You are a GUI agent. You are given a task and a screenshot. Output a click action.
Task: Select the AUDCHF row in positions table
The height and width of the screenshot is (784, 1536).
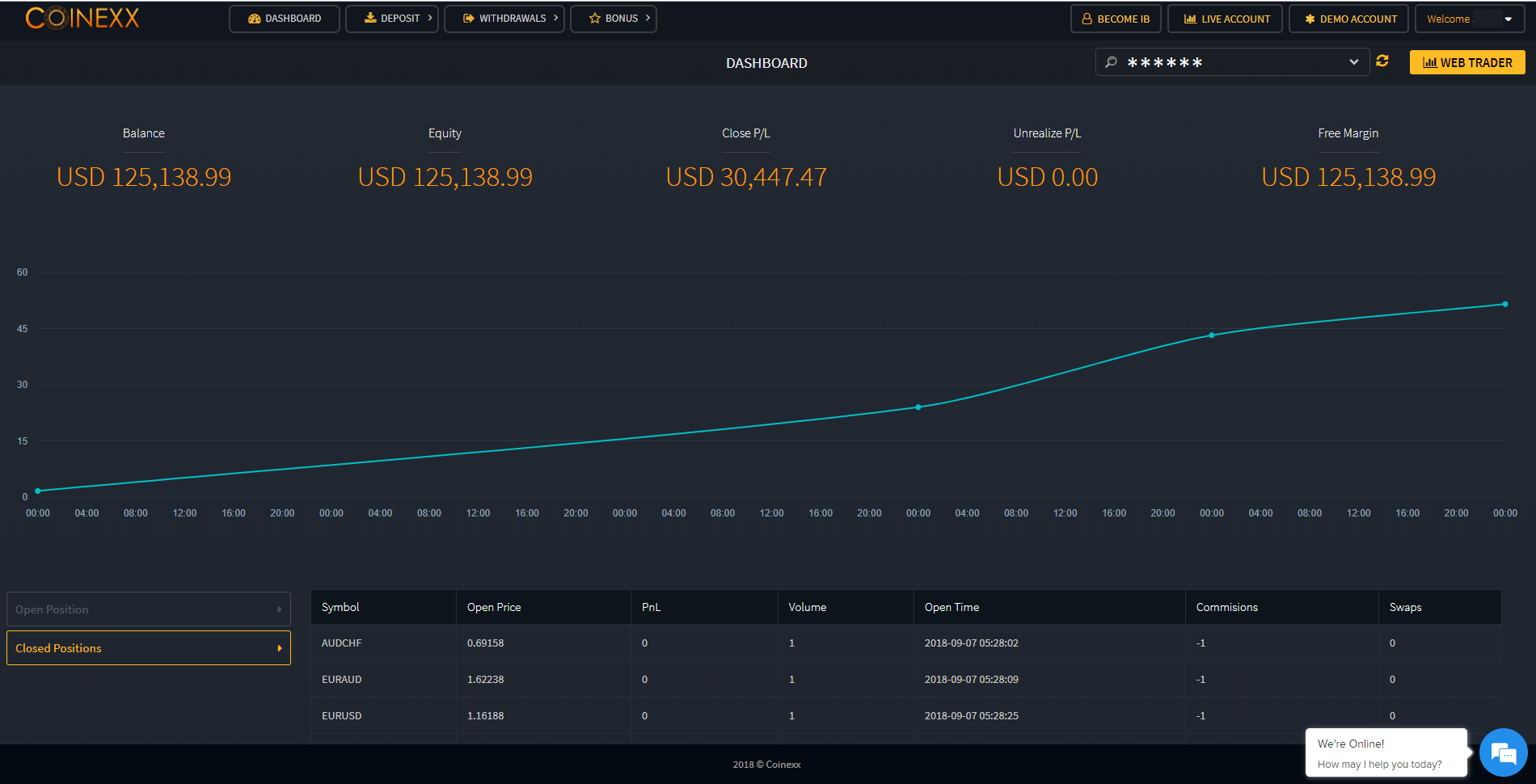coord(342,643)
